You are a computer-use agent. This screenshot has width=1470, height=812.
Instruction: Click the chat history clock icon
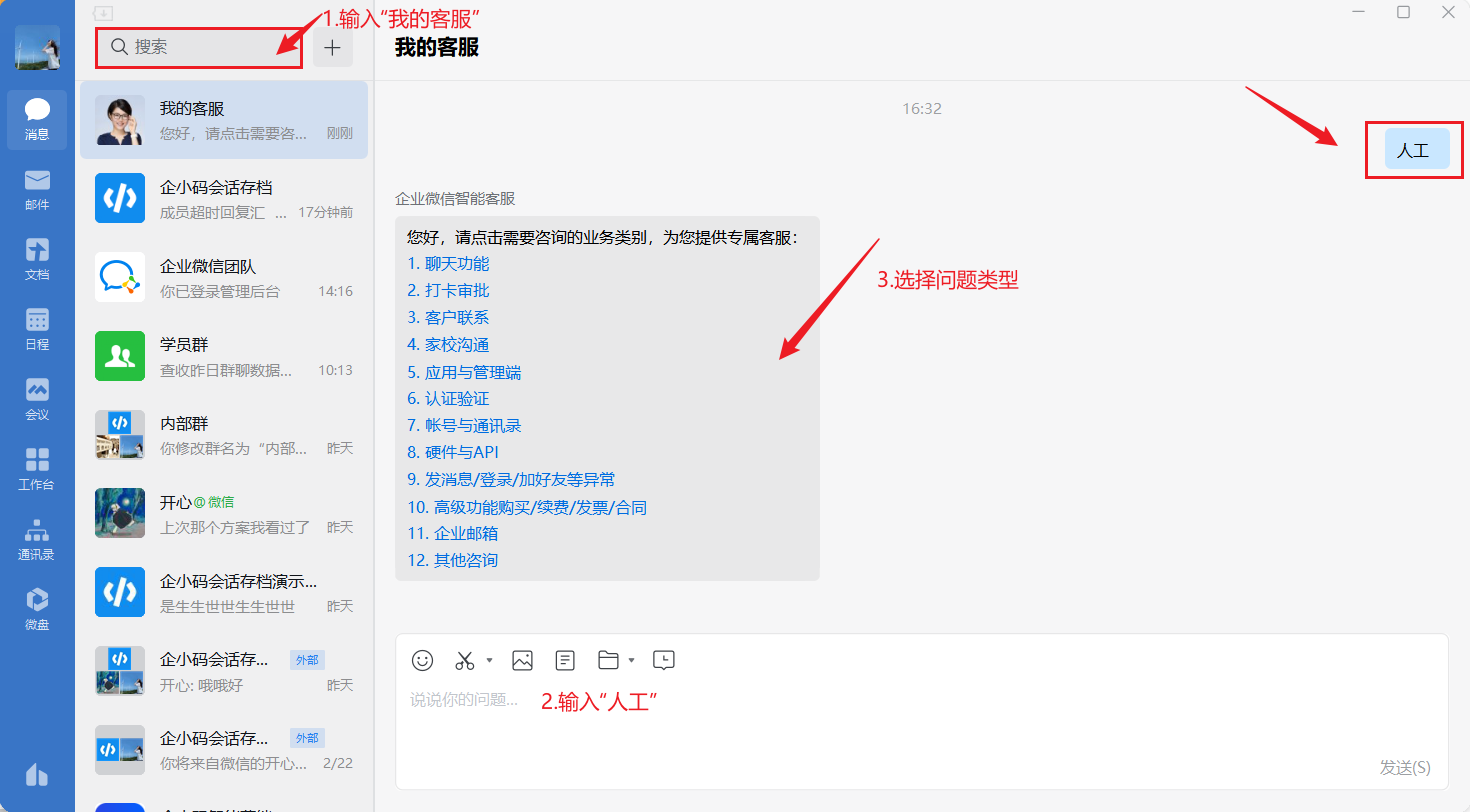664,660
